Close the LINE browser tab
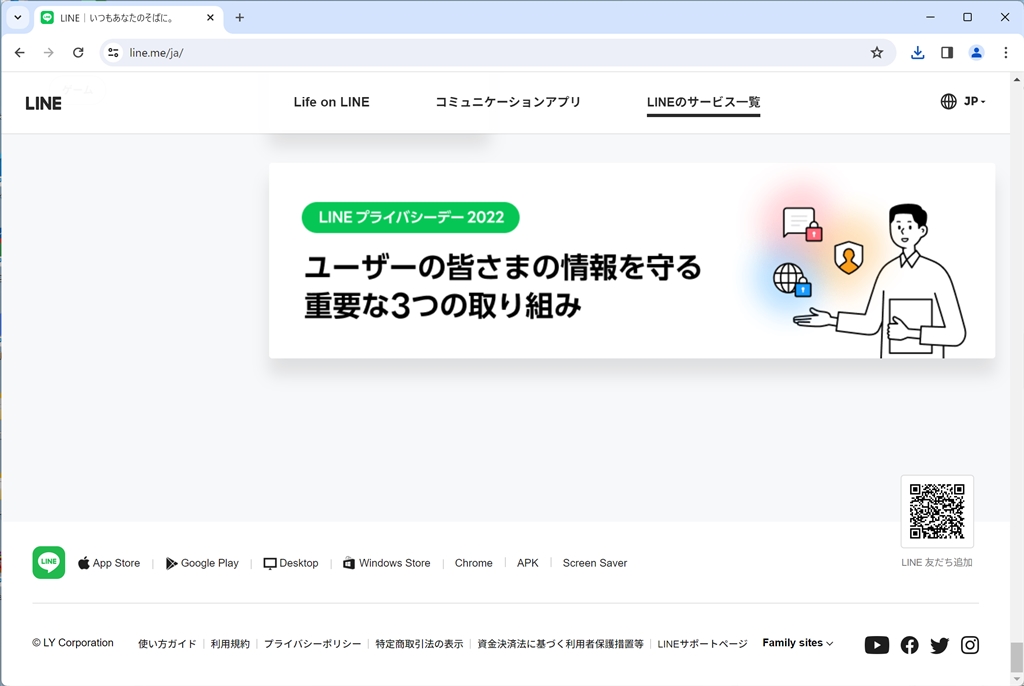 [x=210, y=18]
